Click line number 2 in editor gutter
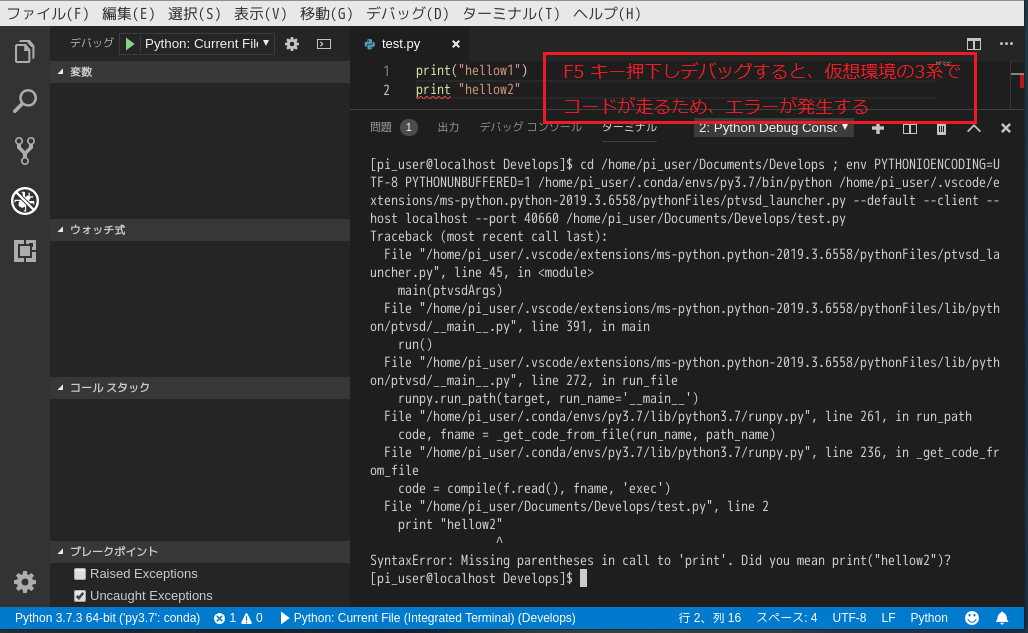 386,90
